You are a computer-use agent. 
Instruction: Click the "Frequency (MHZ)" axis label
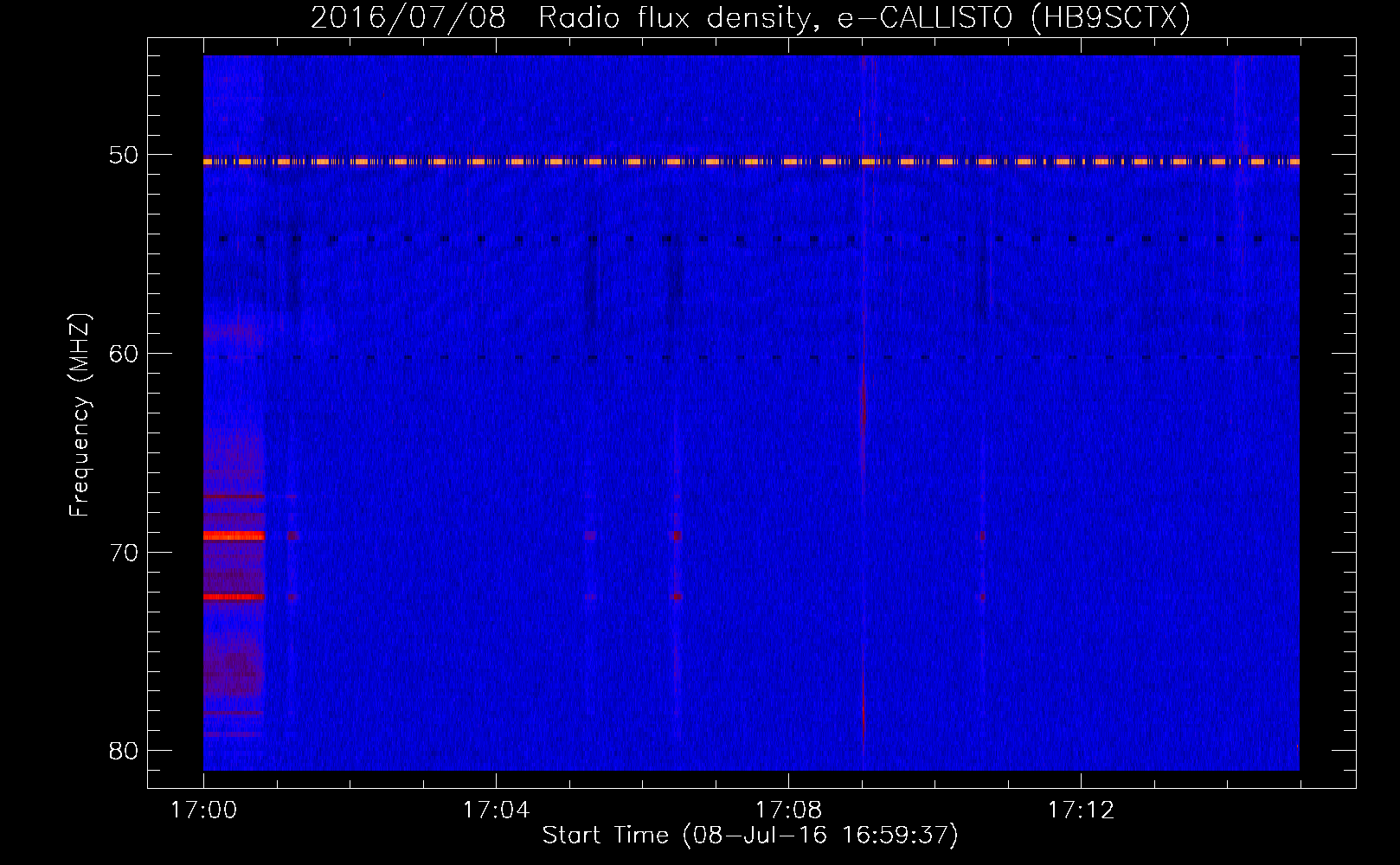click(79, 415)
